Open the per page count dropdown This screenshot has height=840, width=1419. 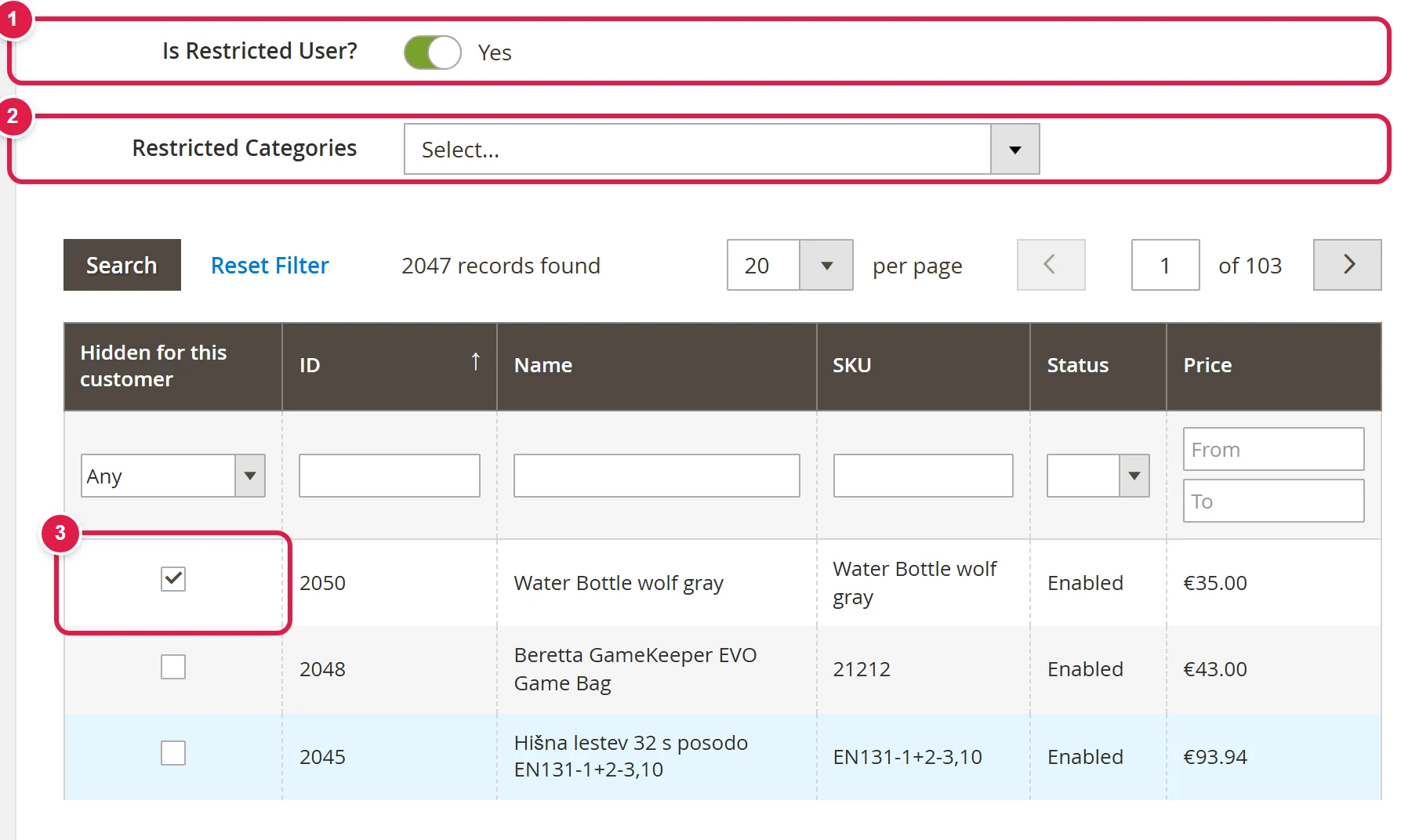click(x=789, y=265)
